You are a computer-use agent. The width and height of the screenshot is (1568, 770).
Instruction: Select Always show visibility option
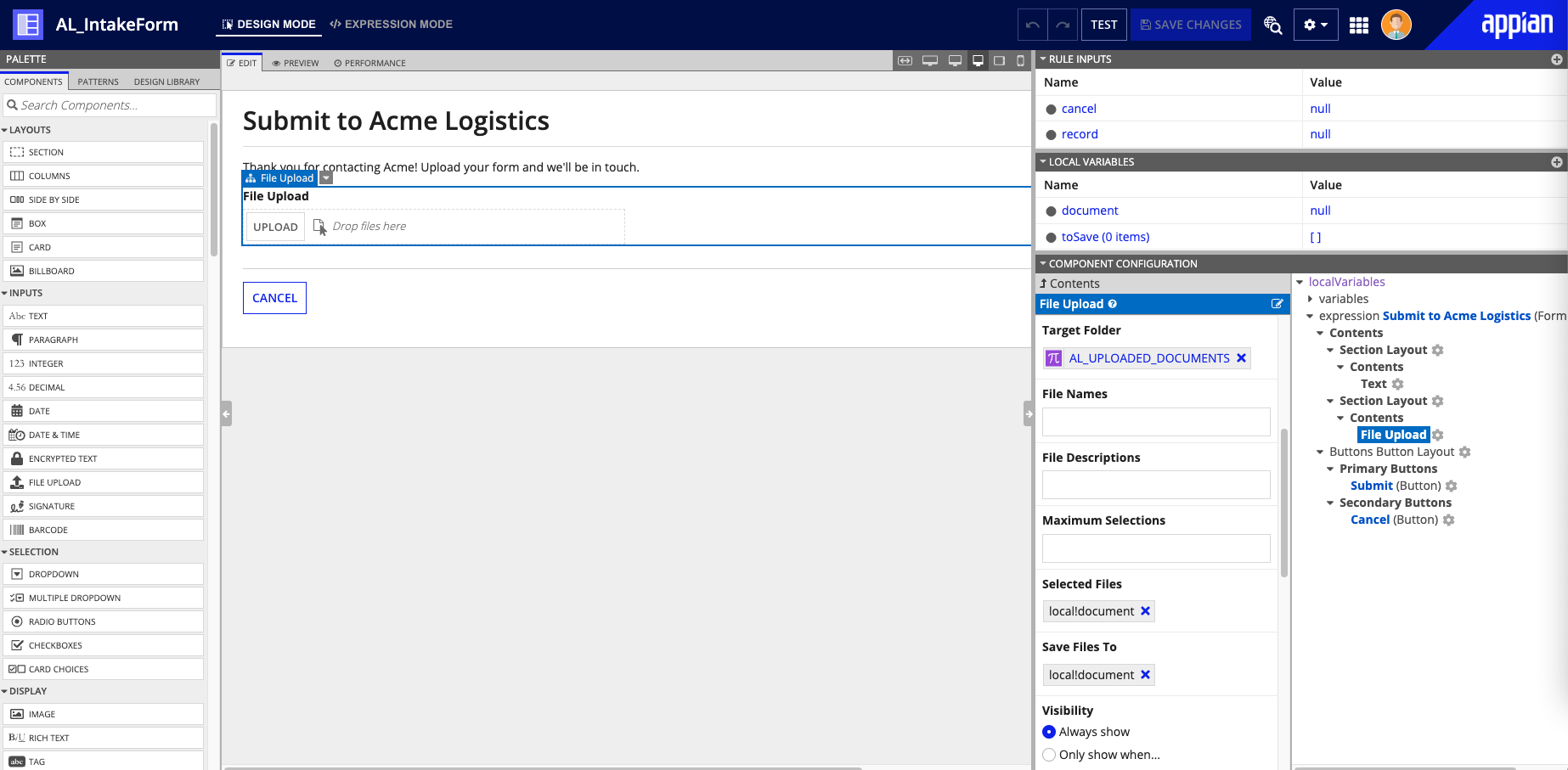tap(1049, 732)
